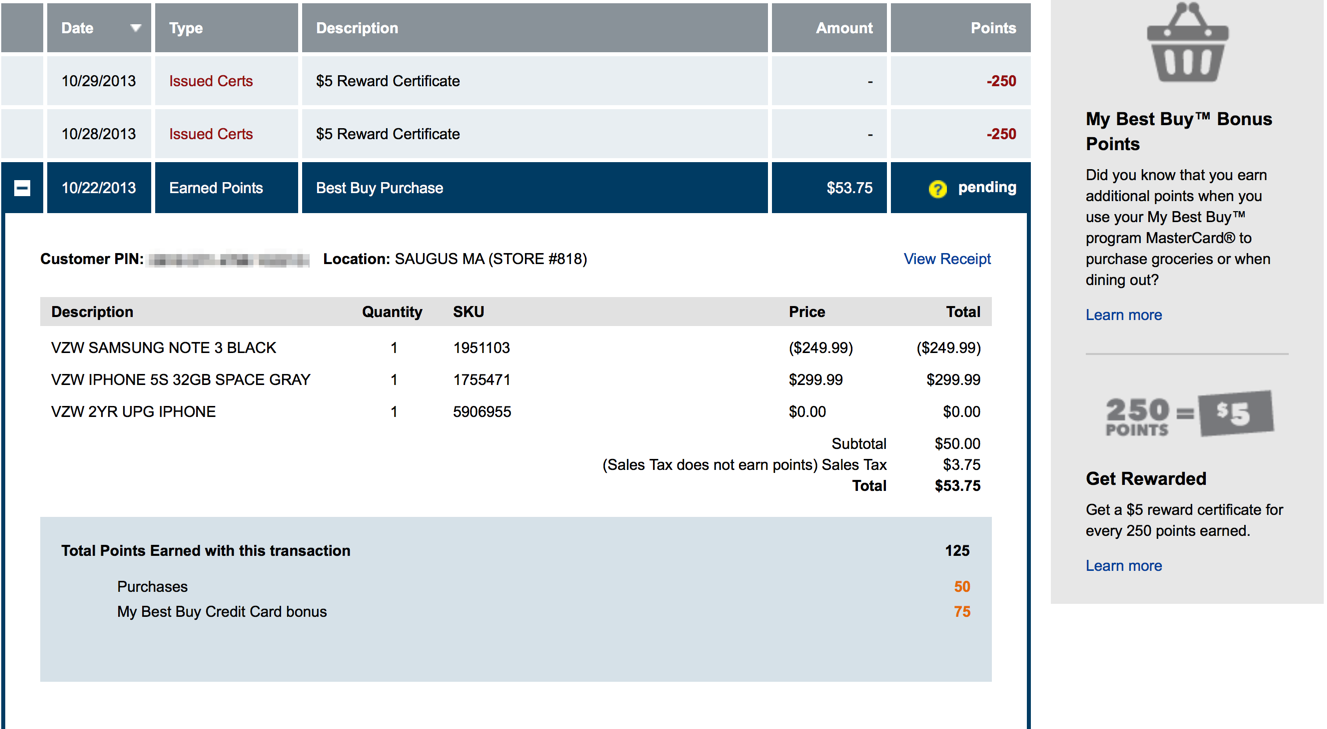Click the Price header in item table
The image size is (1327, 729).
tap(807, 312)
